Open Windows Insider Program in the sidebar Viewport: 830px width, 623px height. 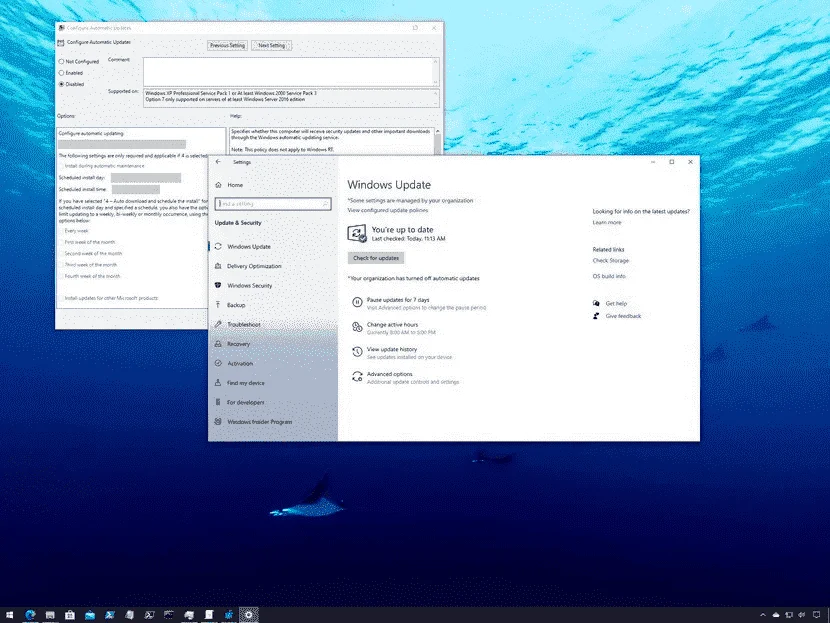coord(253,422)
